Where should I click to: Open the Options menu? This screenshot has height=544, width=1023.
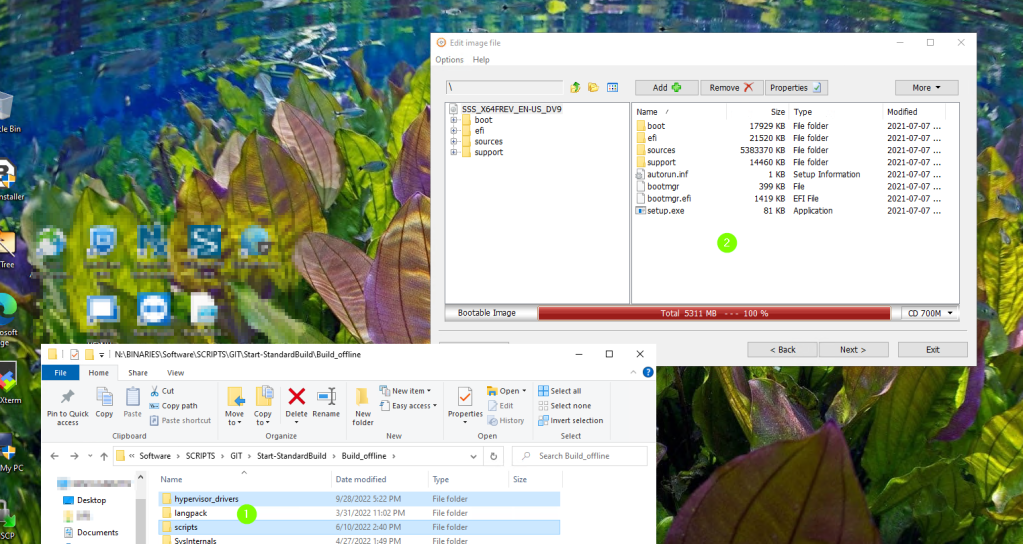point(449,60)
